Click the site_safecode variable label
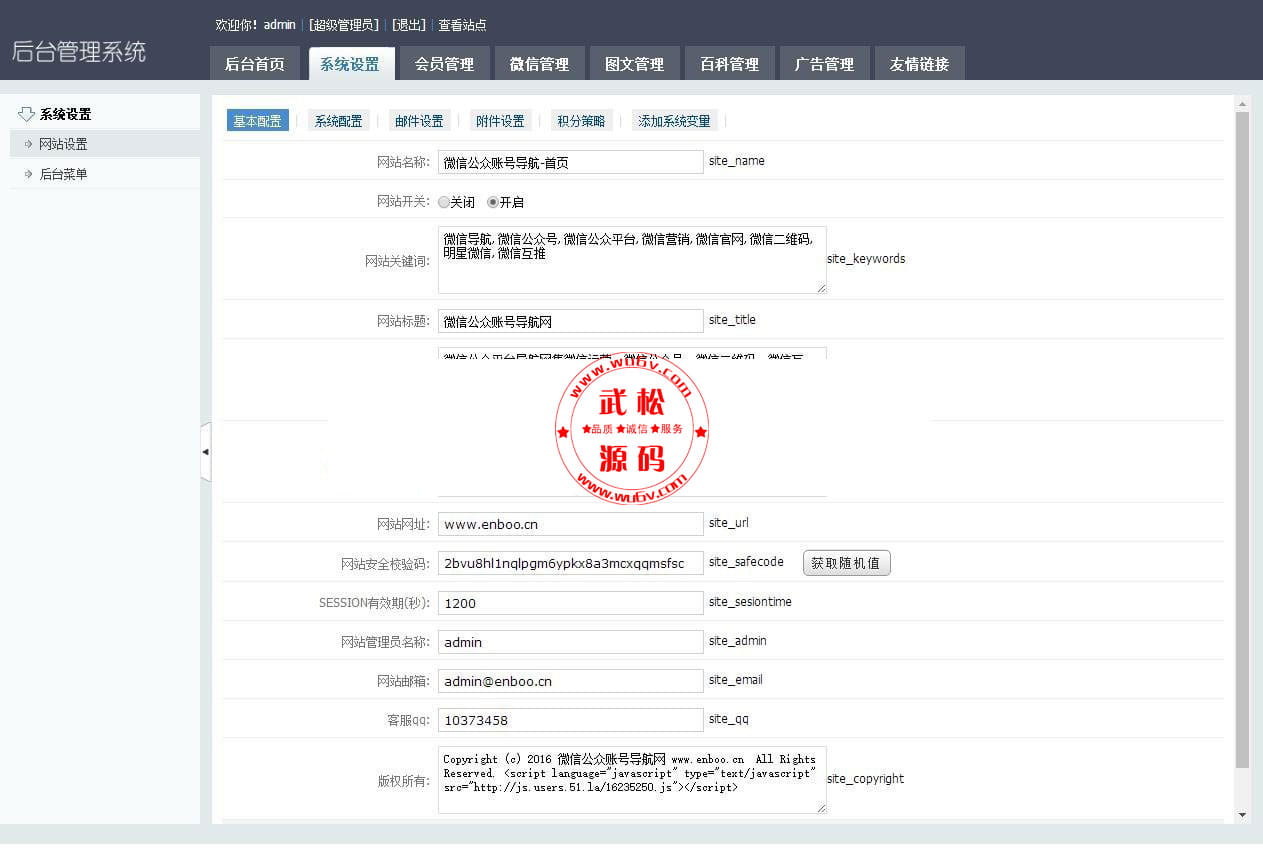 pos(746,562)
